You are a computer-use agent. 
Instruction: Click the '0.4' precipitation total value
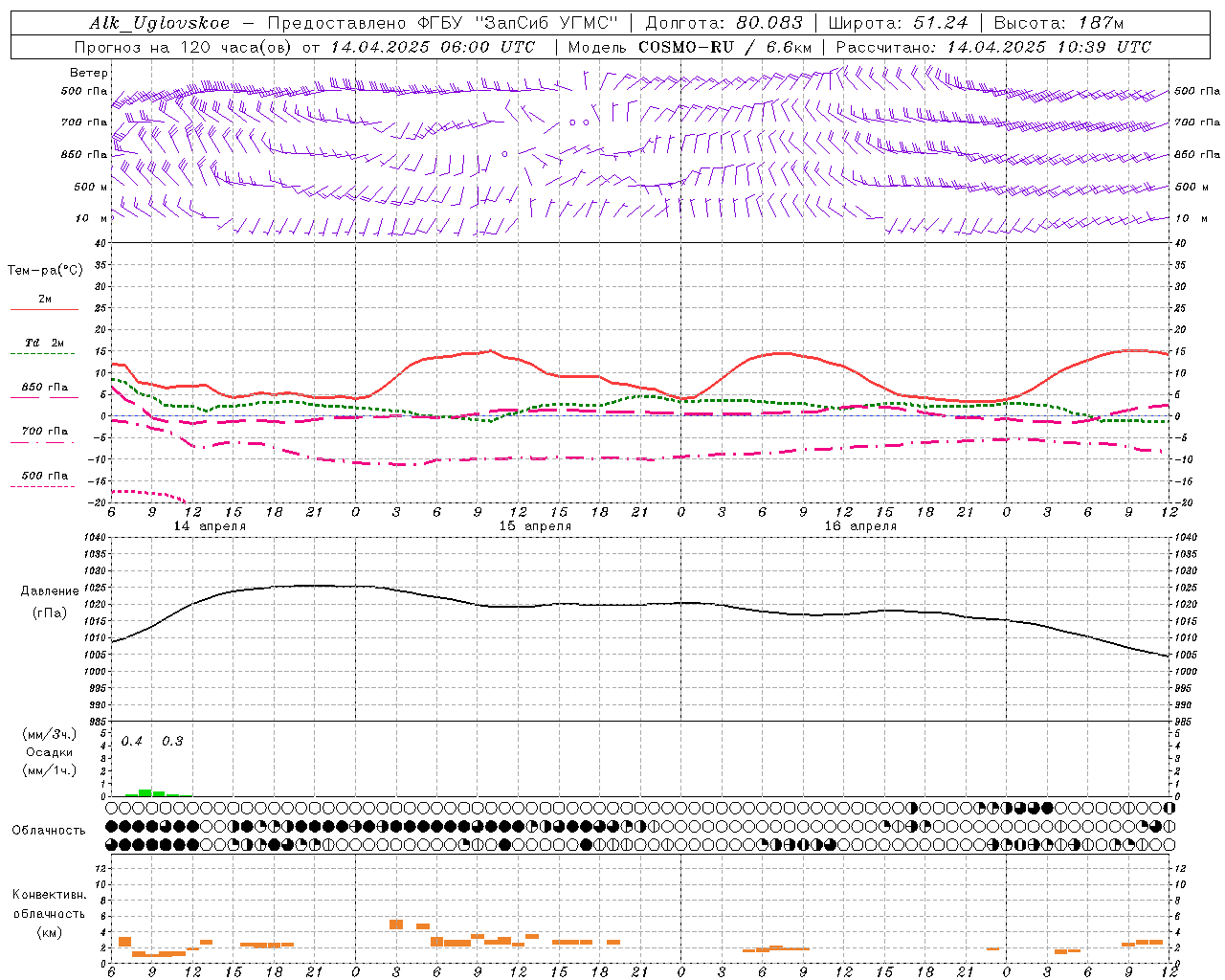pos(132,742)
